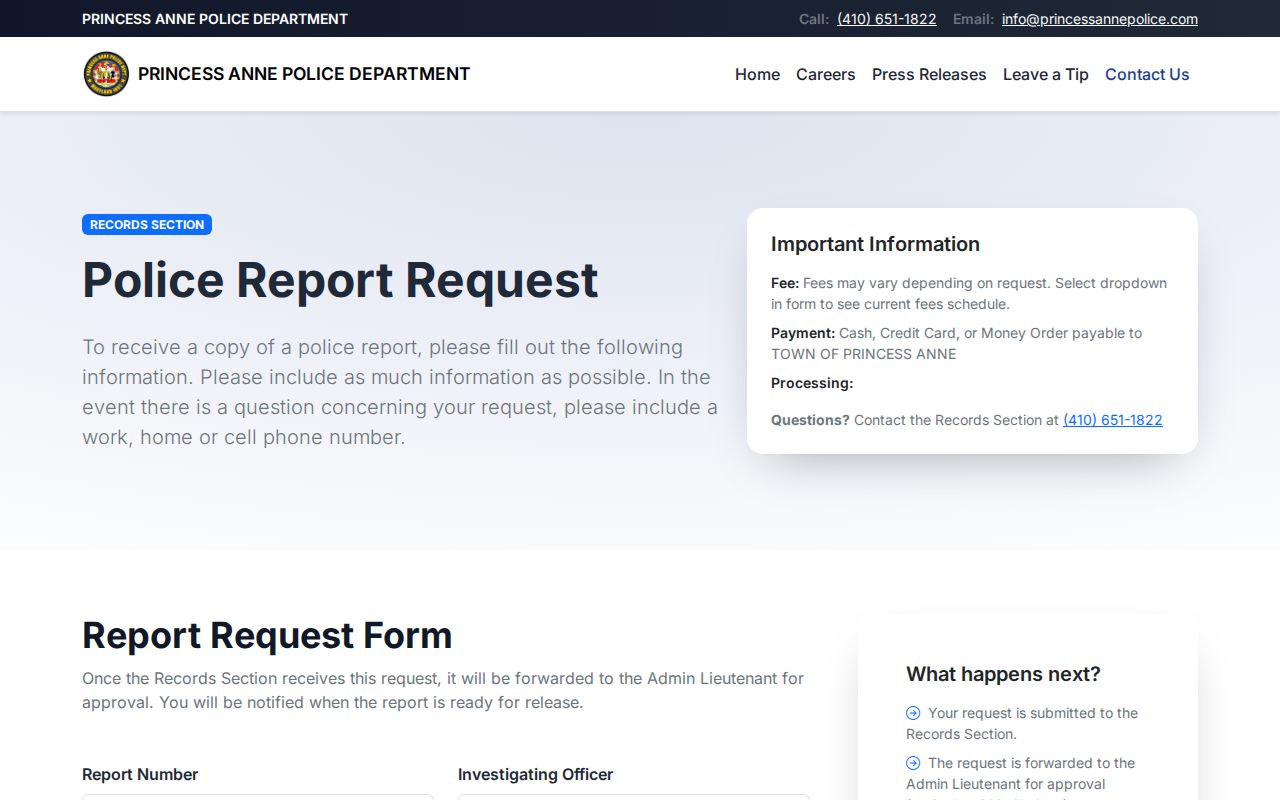The width and height of the screenshot is (1280, 800).
Task: Click the police department seal logo
Action: click(106, 74)
